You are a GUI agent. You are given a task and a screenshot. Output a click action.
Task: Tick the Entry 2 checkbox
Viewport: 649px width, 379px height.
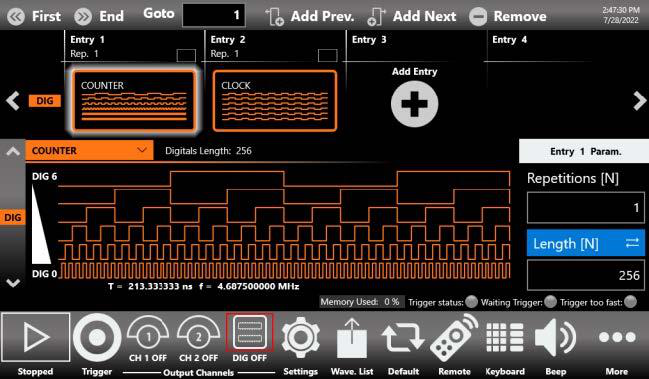327,55
